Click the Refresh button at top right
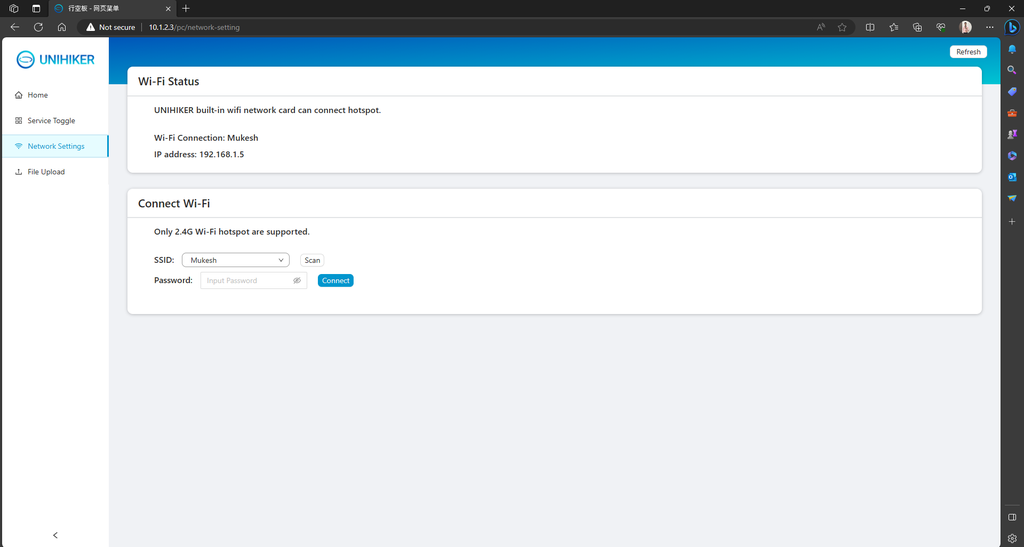1024x547 pixels. point(968,52)
